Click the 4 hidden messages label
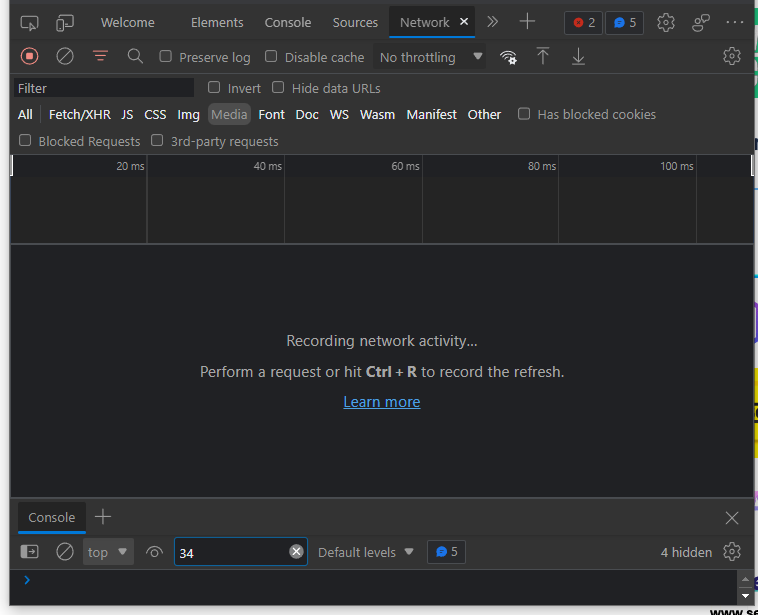The width and height of the screenshot is (758, 615). point(686,552)
